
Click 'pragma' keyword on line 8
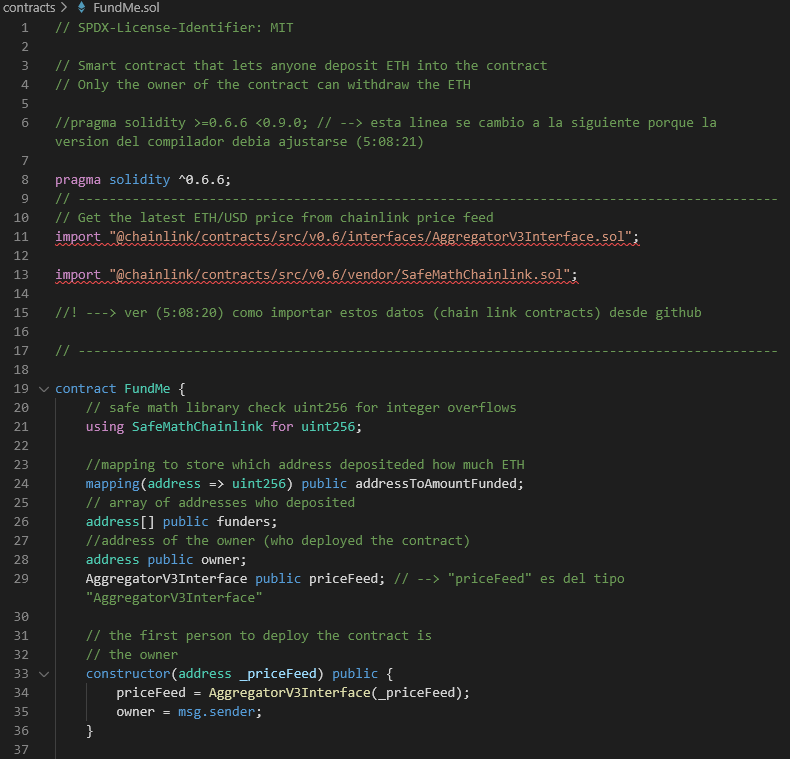point(78,180)
